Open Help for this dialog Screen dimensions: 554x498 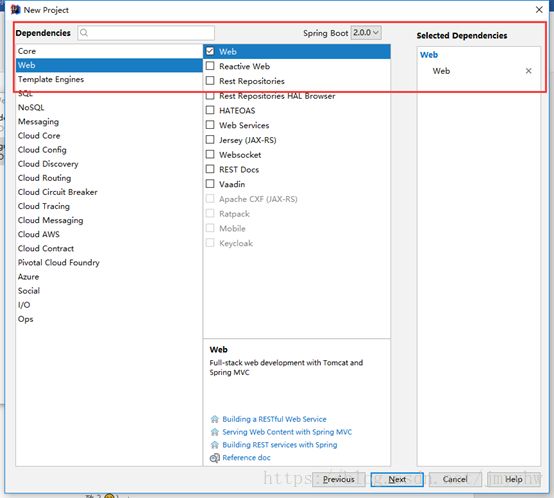pyautogui.click(x=514, y=480)
